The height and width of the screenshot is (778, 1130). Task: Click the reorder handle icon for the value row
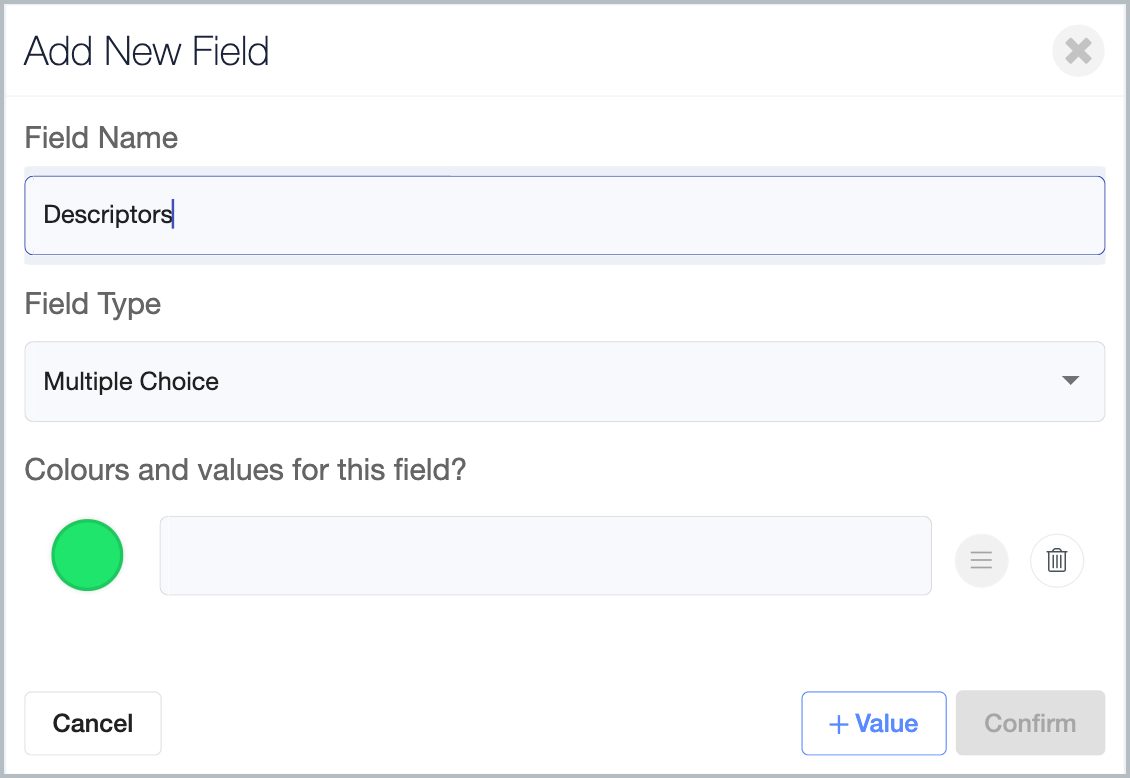981,560
